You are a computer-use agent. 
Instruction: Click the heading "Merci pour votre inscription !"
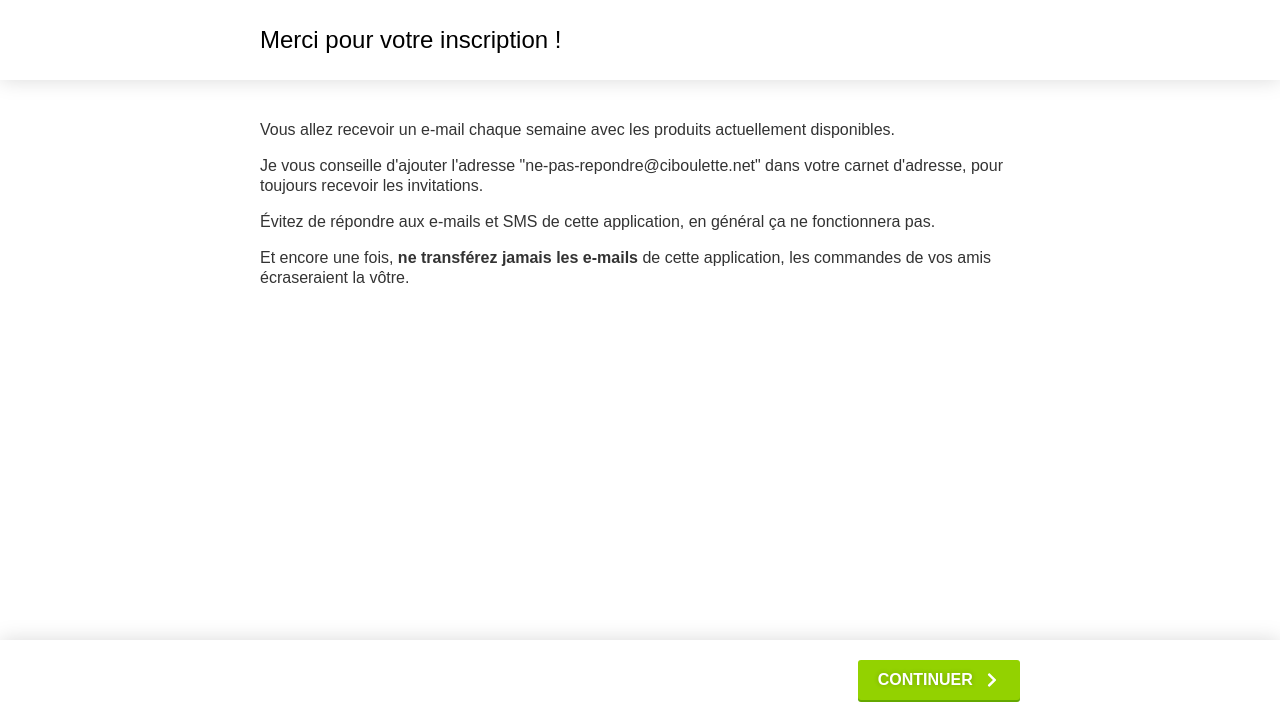[410, 40]
